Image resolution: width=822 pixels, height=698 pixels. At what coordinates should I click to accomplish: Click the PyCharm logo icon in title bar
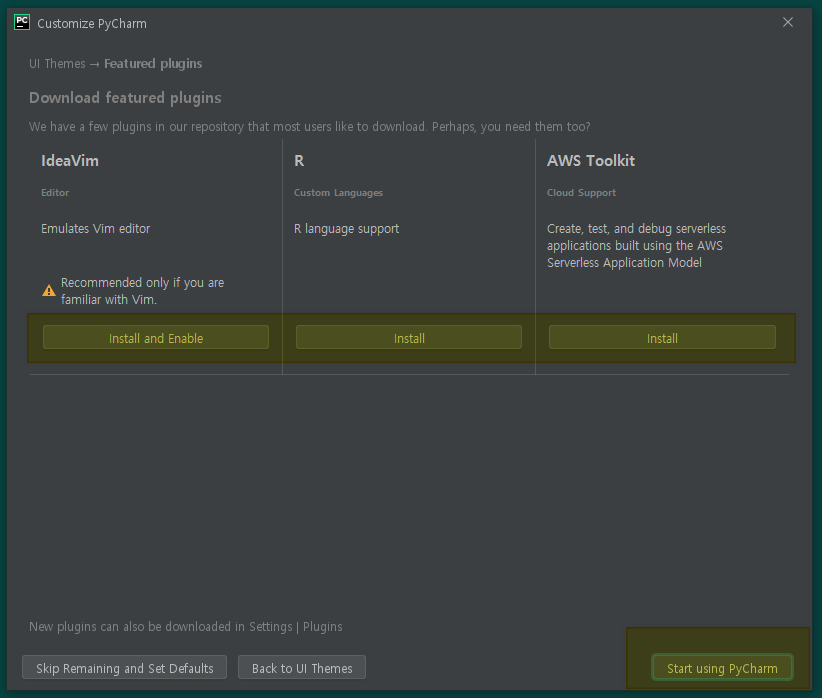[22, 23]
